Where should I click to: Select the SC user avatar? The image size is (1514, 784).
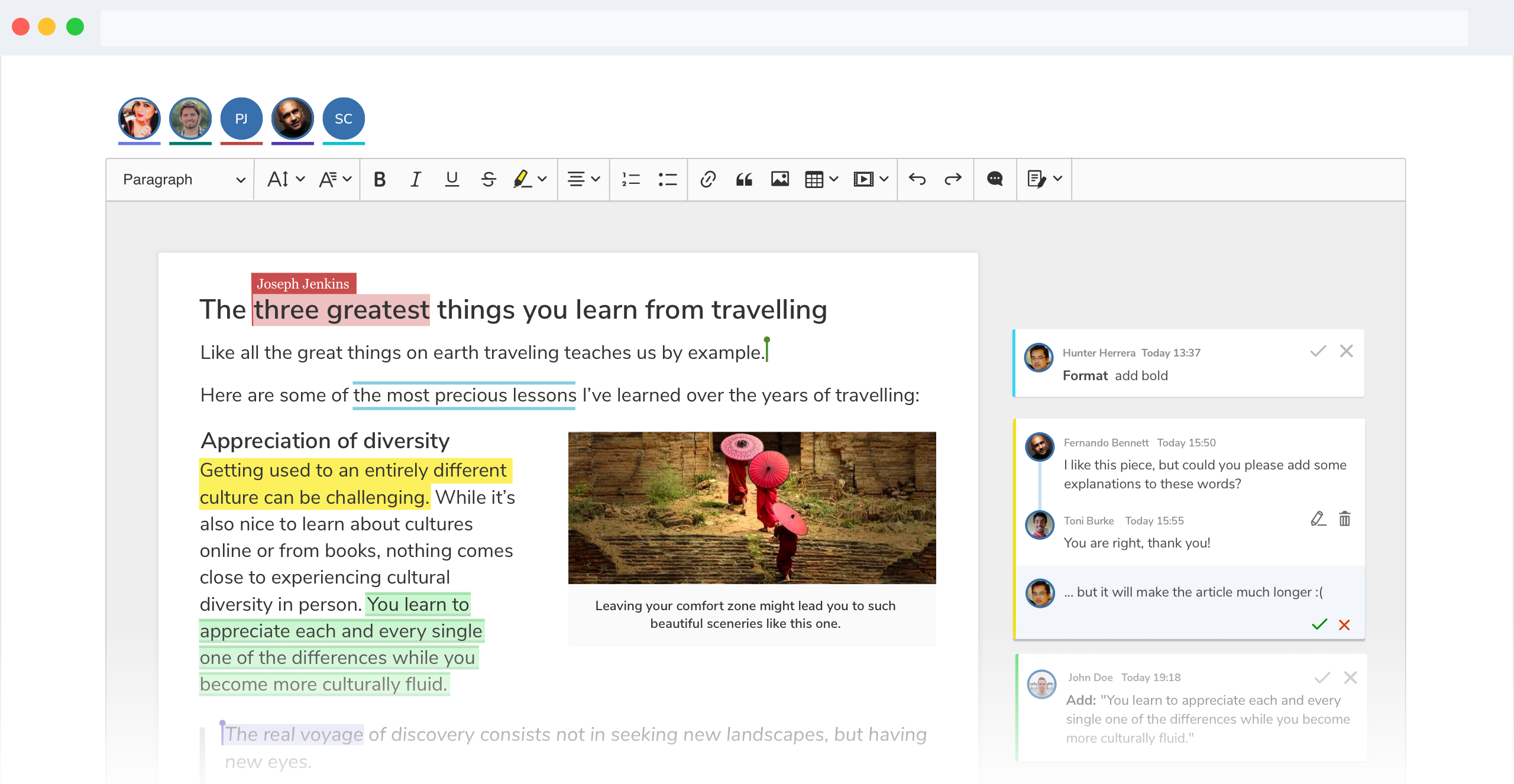tap(344, 119)
